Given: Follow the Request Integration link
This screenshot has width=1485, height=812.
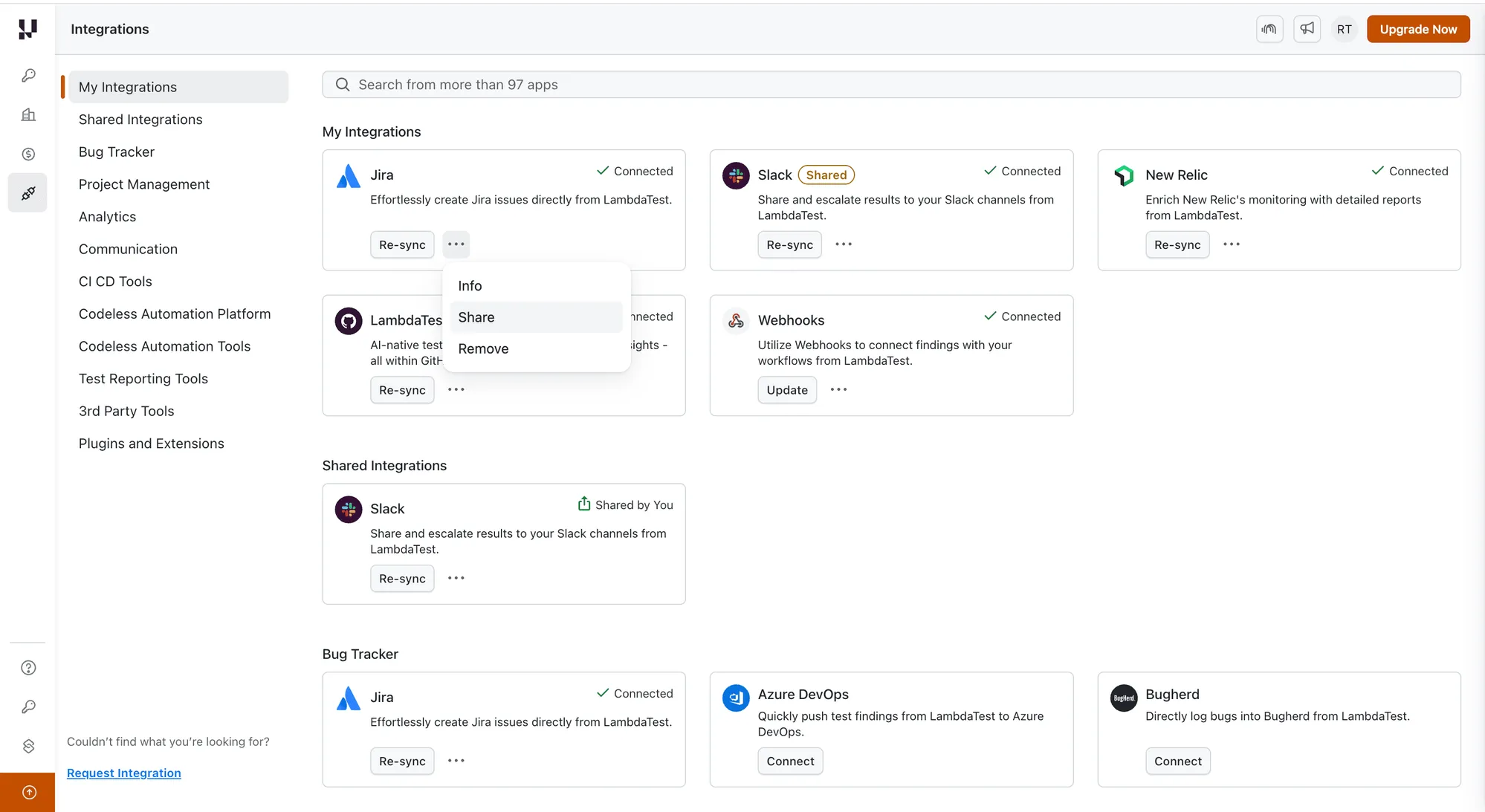Looking at the screenshot, I should pyautogui.click(x=124, y=773).
